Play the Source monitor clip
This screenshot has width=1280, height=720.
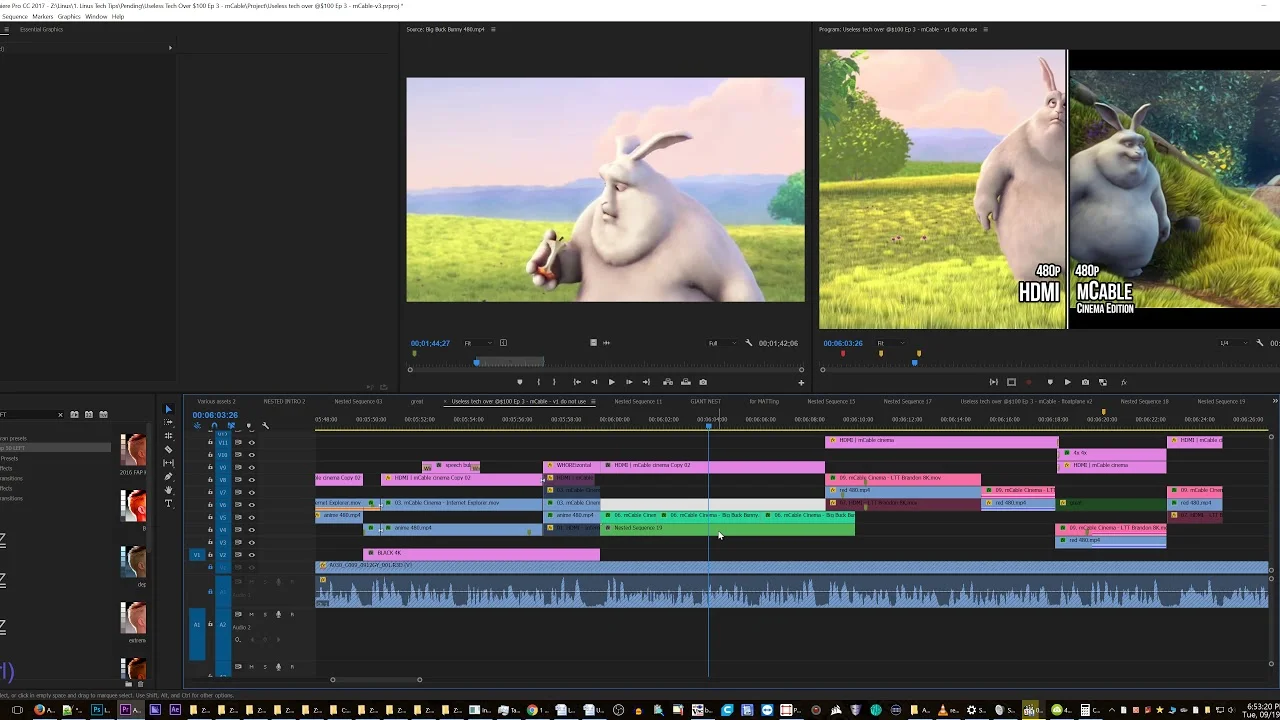tap(611, 382)
